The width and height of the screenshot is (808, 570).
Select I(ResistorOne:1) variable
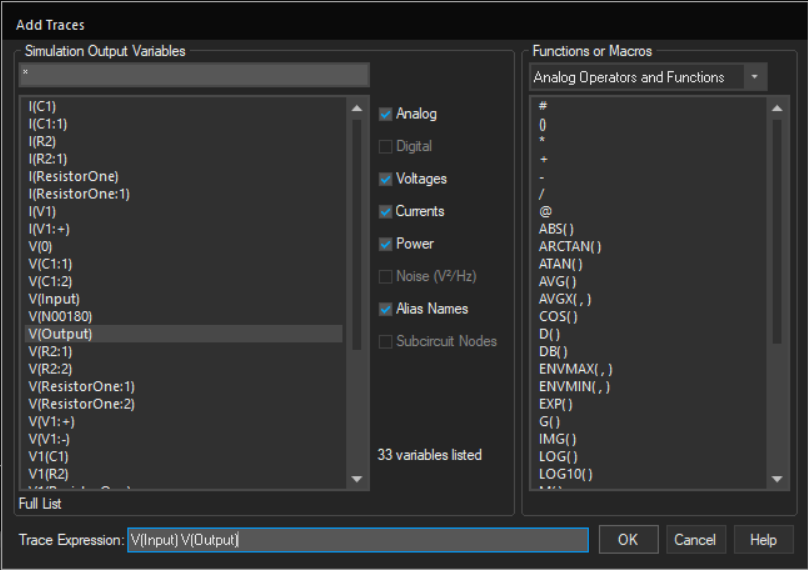[79, 194]
